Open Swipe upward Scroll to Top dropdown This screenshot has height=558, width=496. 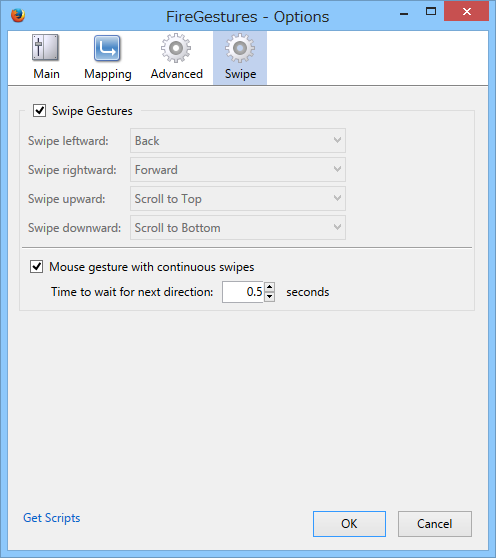pyautogui.click(x=238, y=199)
